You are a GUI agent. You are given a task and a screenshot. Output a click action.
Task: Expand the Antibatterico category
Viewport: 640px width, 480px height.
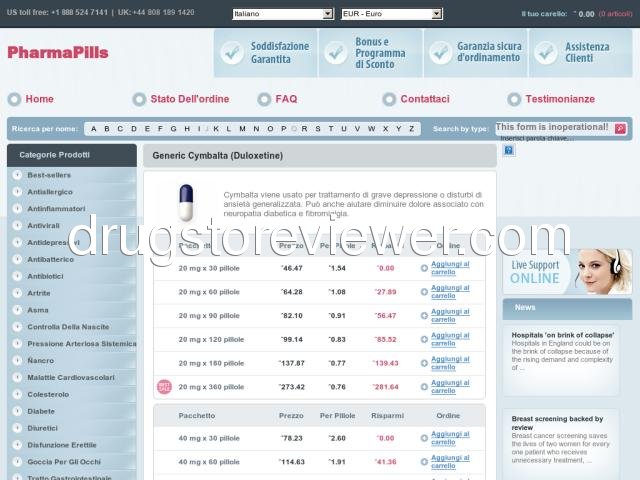click(51, 260)
